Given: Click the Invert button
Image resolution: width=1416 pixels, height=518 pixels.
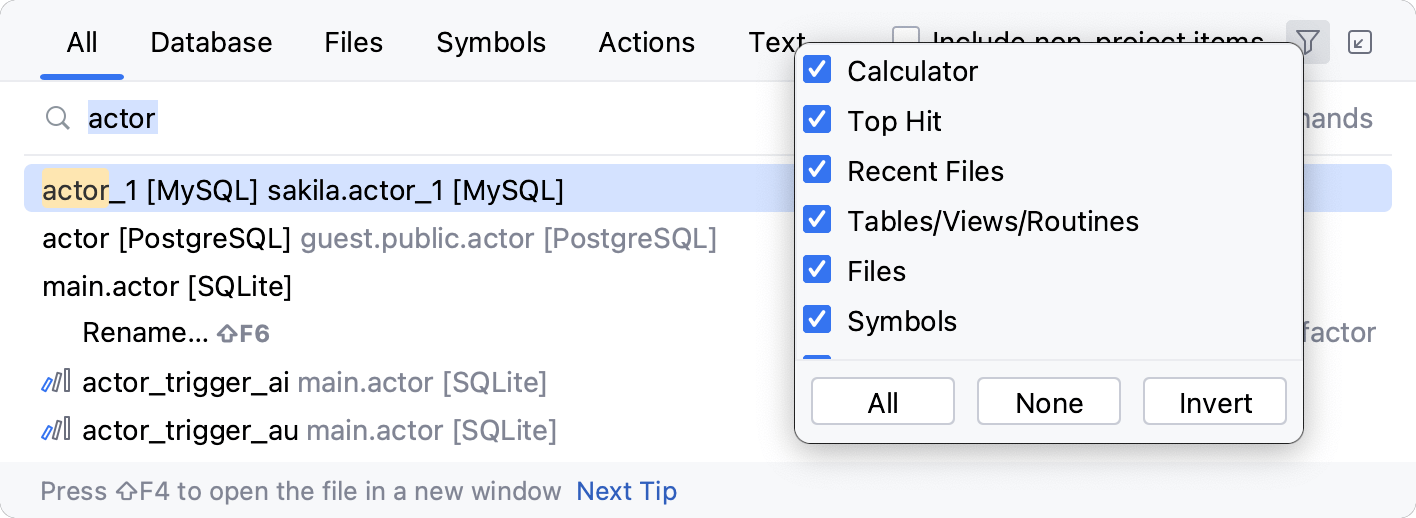Looking at the screenshot, I should point(1214,402).
